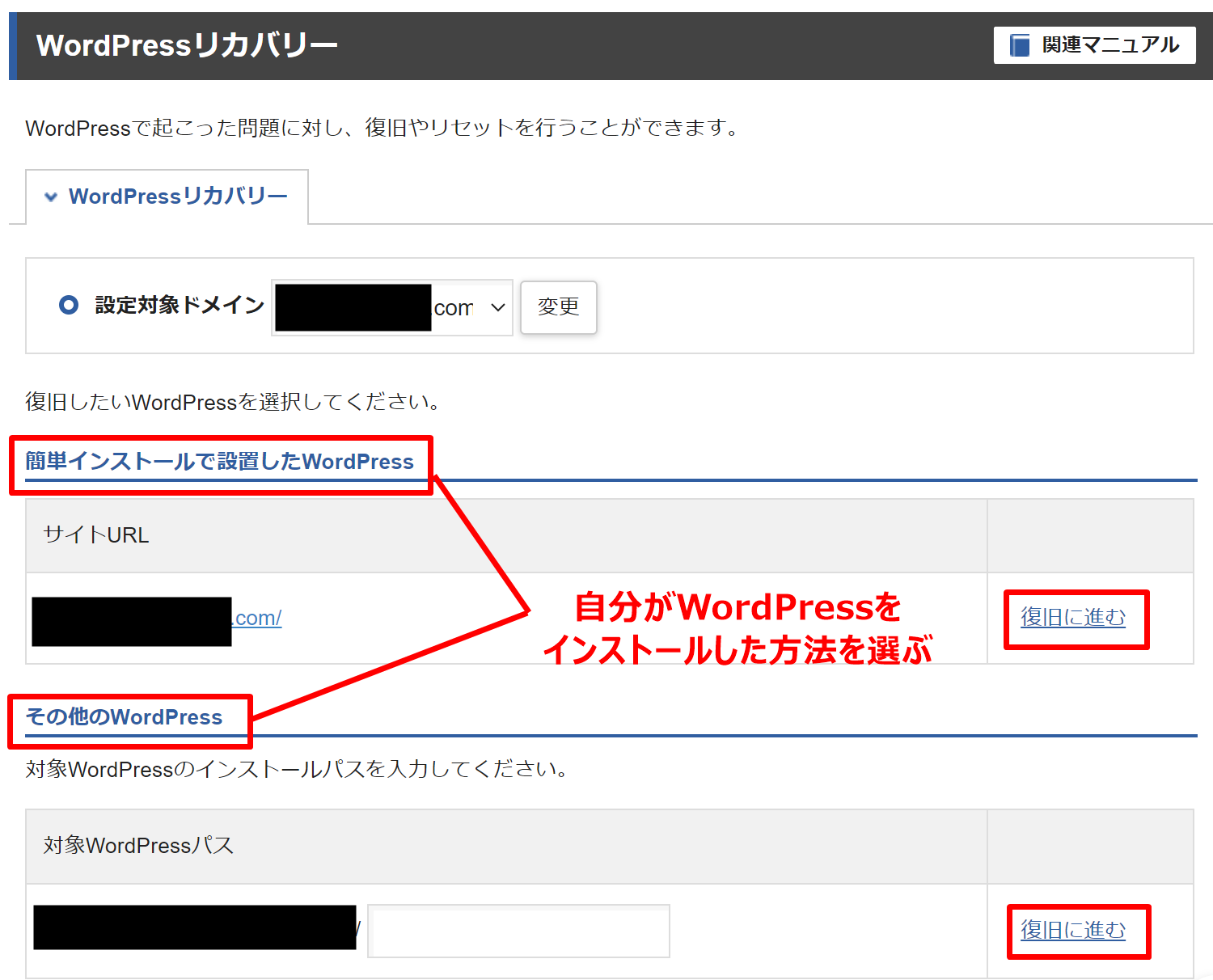Click the サイトURL column header

[x=506, y=535]
